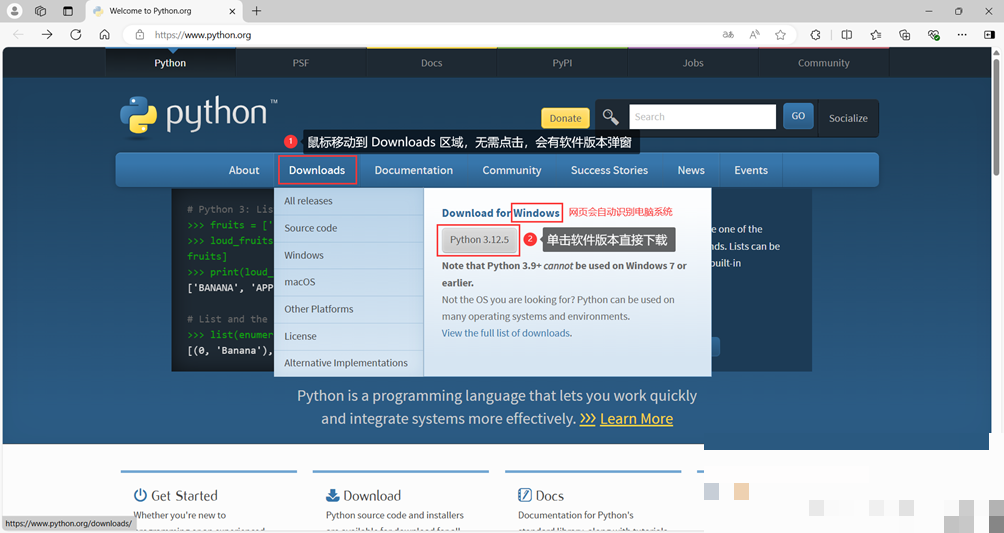Download Python 3.12.5 button
The image size is (1004, 533).
[479, 240]
